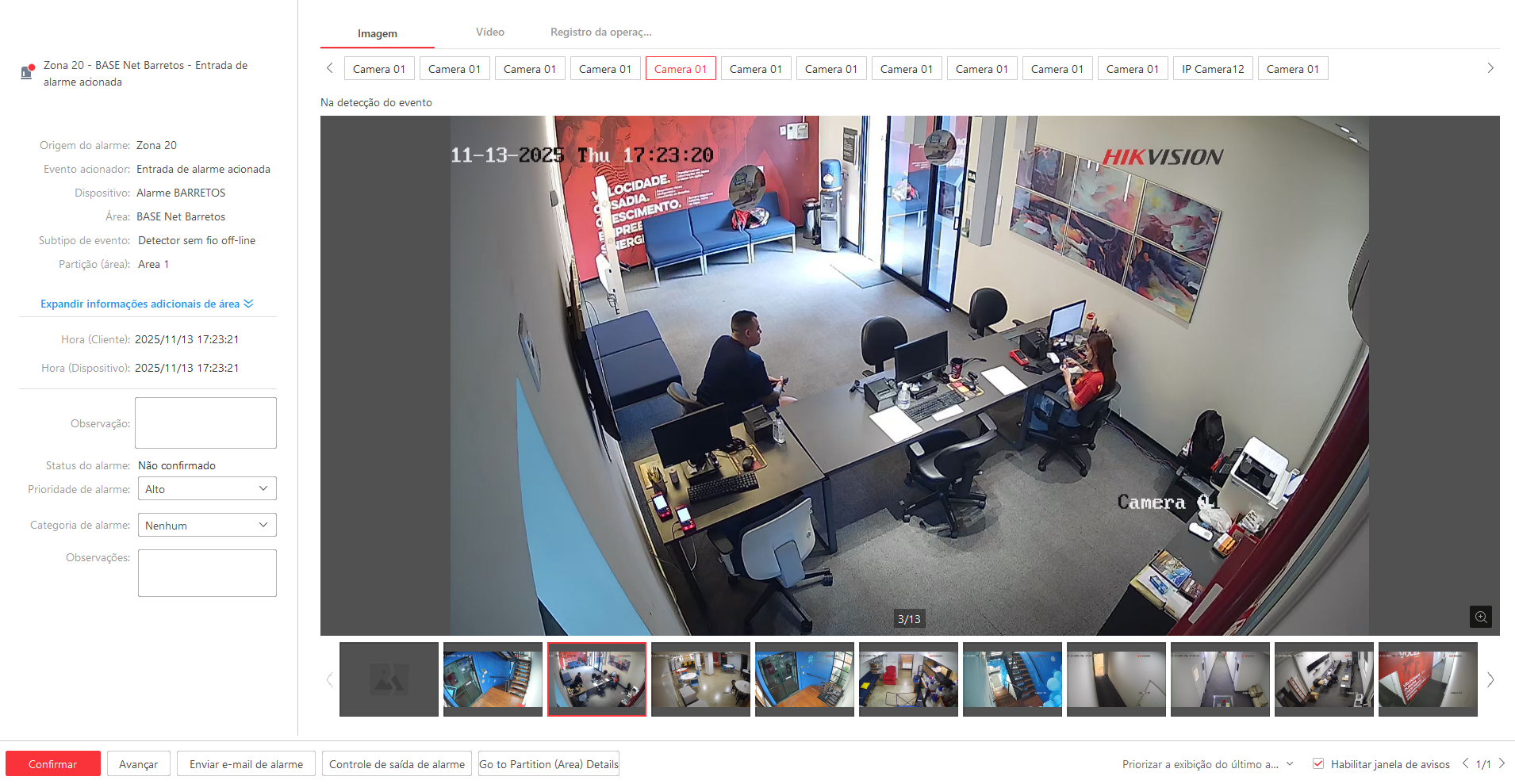Select the blank placeholder first thumbnail
Image resolution: width=1515 pixels, height=784 pixels.
(x=389, y=679)
